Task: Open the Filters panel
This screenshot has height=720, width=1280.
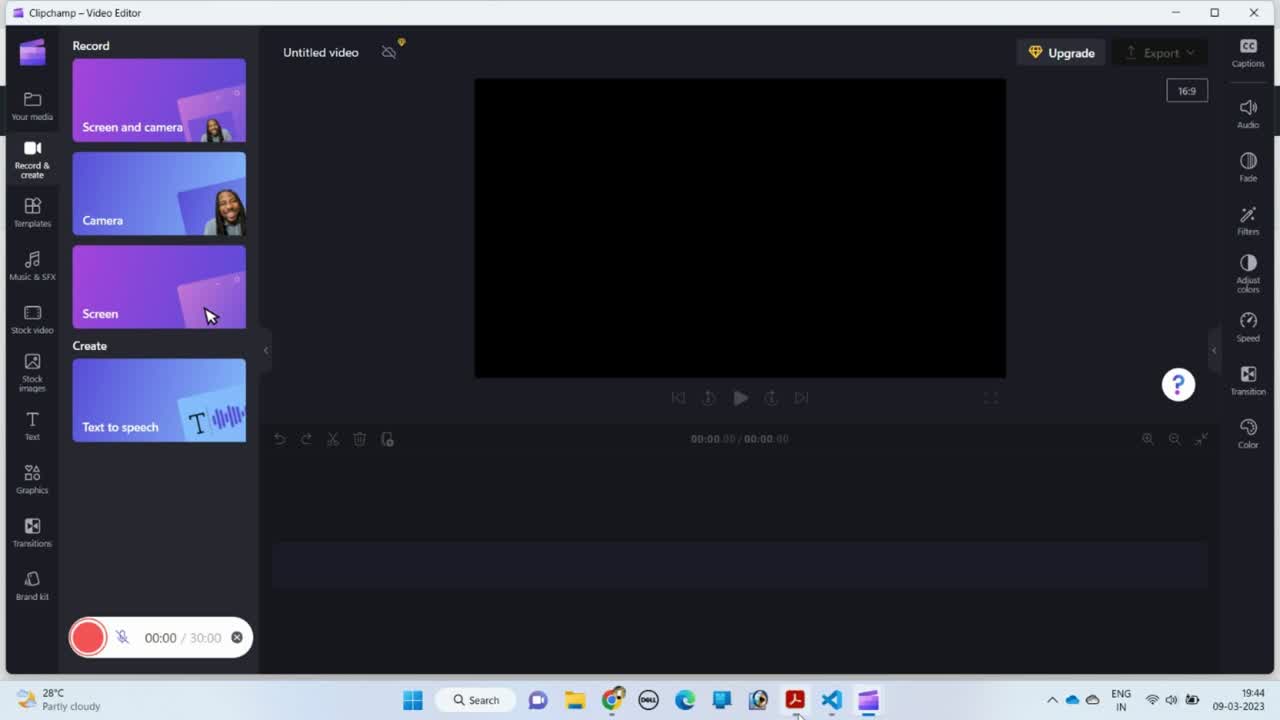Action: click(1248, 220)
